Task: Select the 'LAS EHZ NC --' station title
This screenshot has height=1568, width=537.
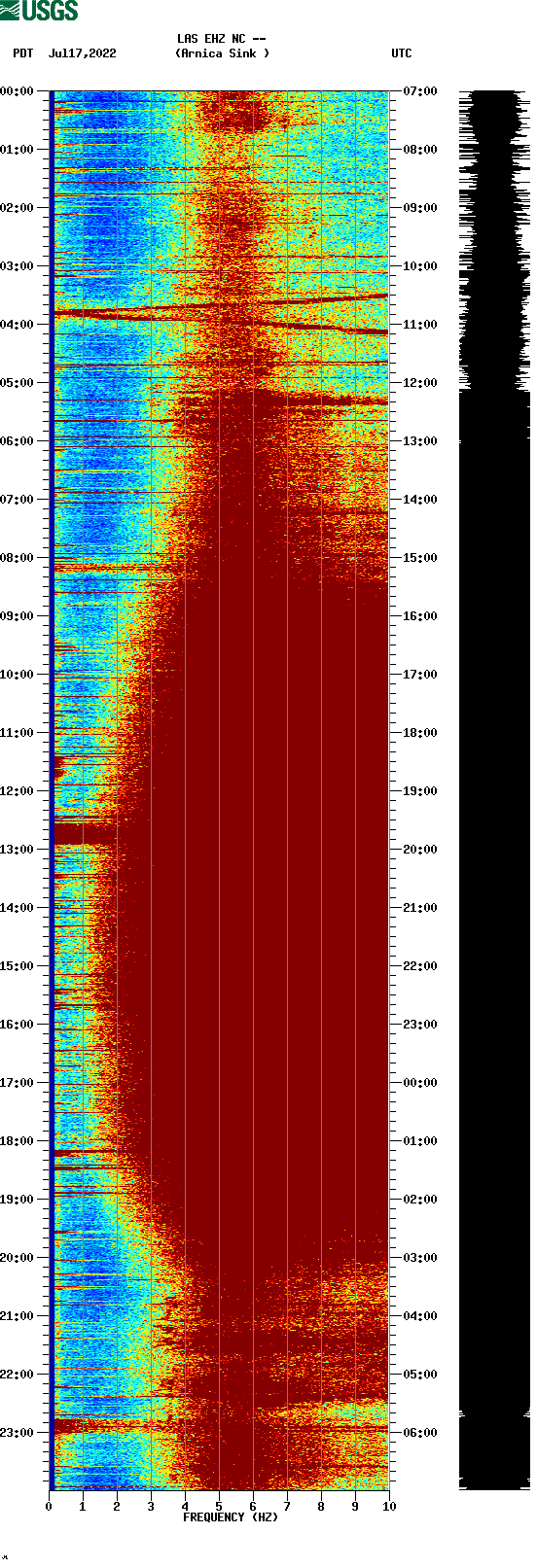Action: click(222, 39)
